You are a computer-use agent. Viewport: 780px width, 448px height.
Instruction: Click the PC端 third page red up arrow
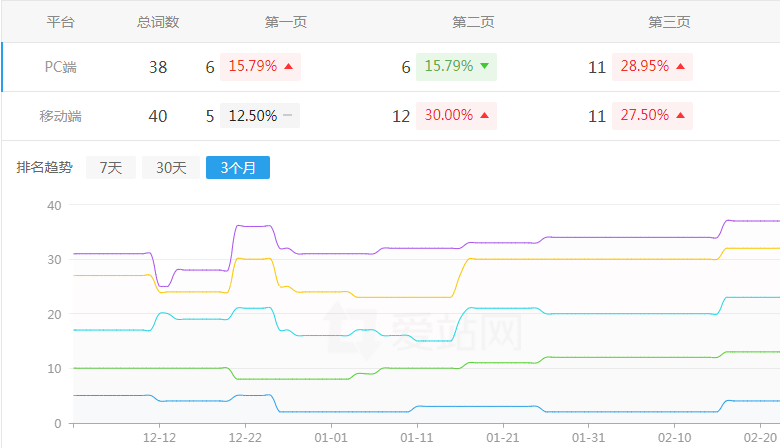[x=680, y=67]
